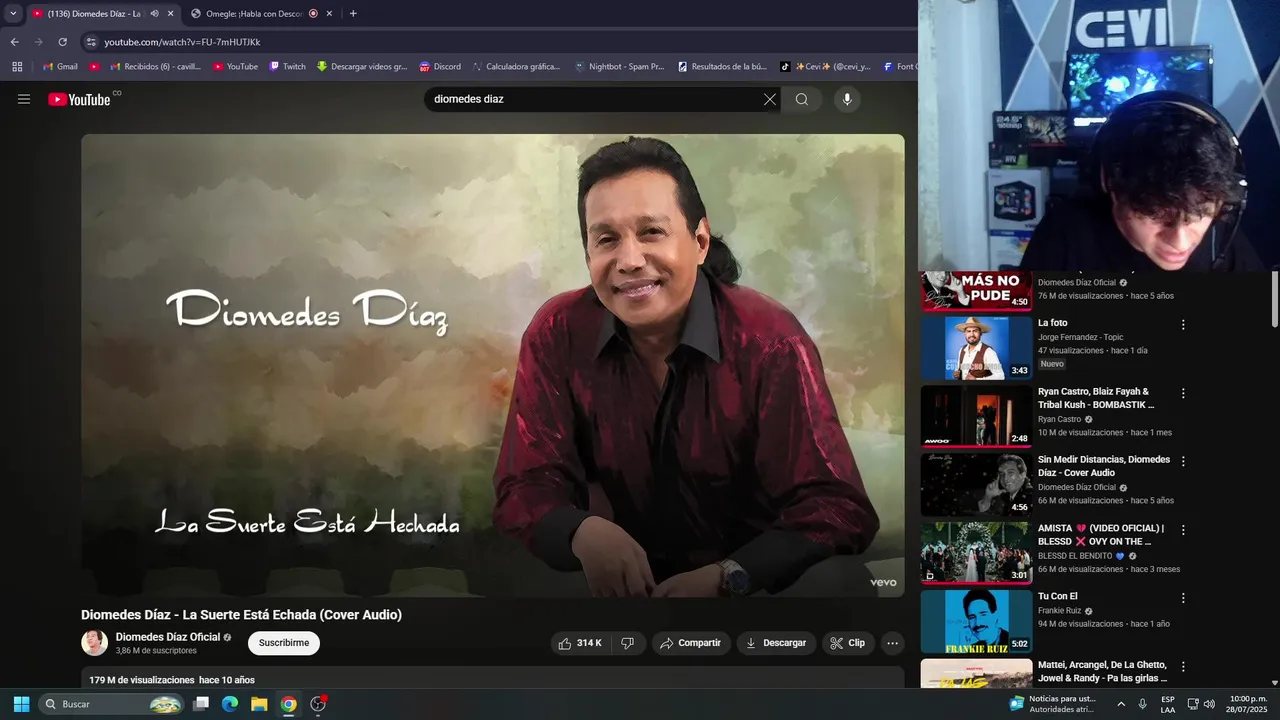Viewport: 1280px width, 720px height.
Task: Open the Gmail bookmark
Action: (x=60, y=67)
